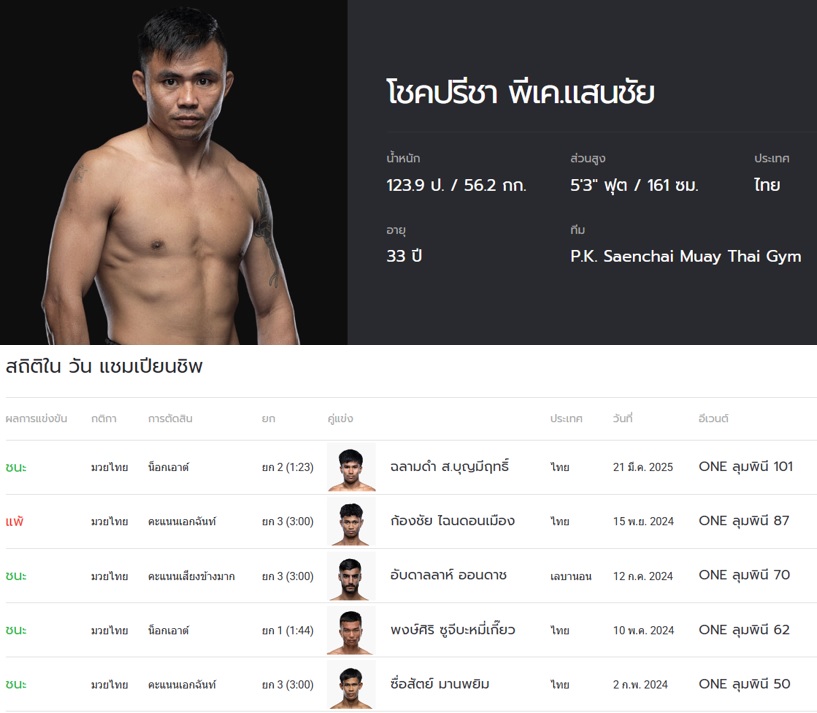Click the โชคปรีชา พีเค.แสนชัย name heading
The height and width of the screenshot is (713, 817).
(520, 93)
